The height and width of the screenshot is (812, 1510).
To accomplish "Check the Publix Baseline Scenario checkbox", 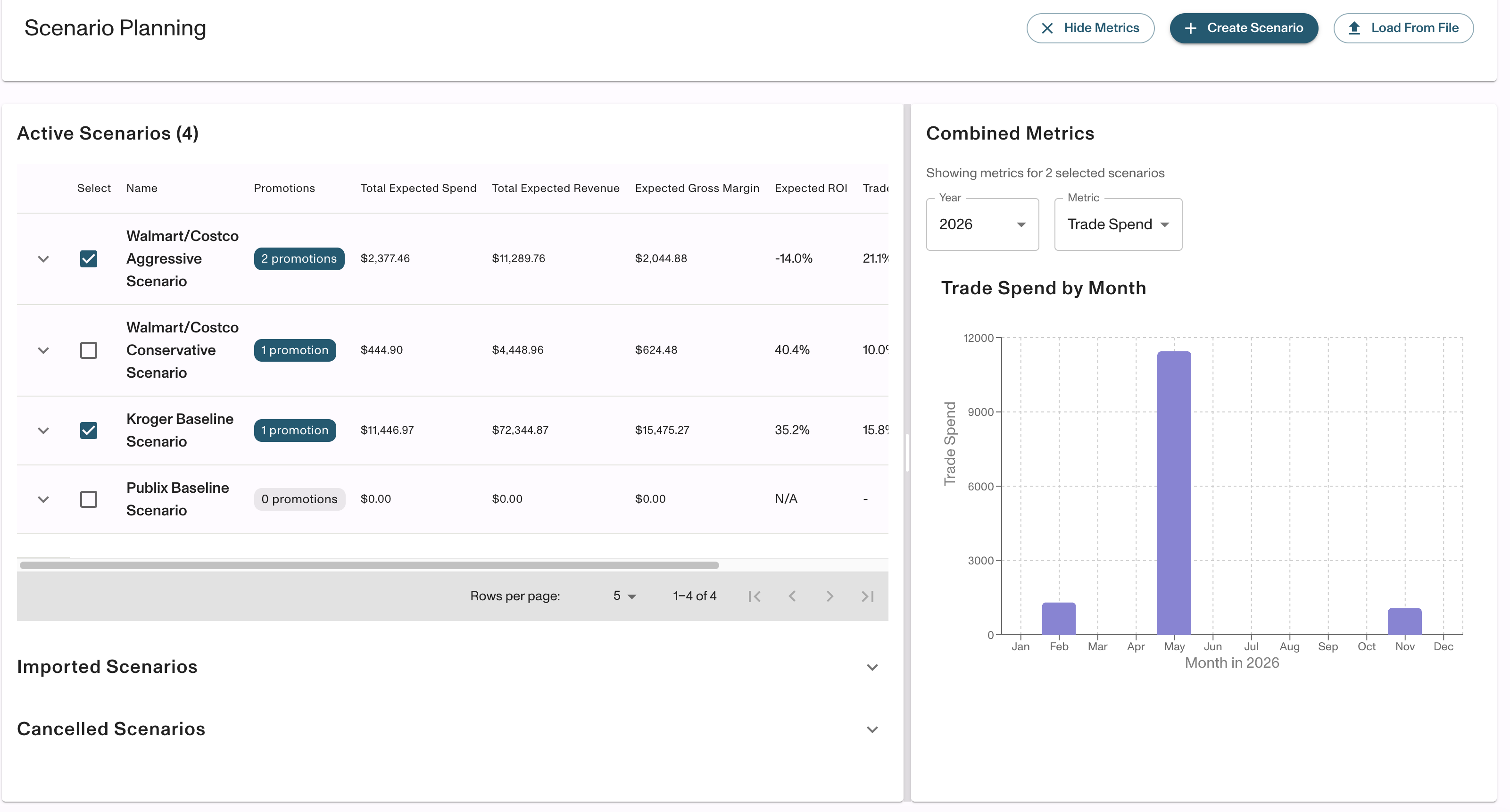I will pos(89,499).
